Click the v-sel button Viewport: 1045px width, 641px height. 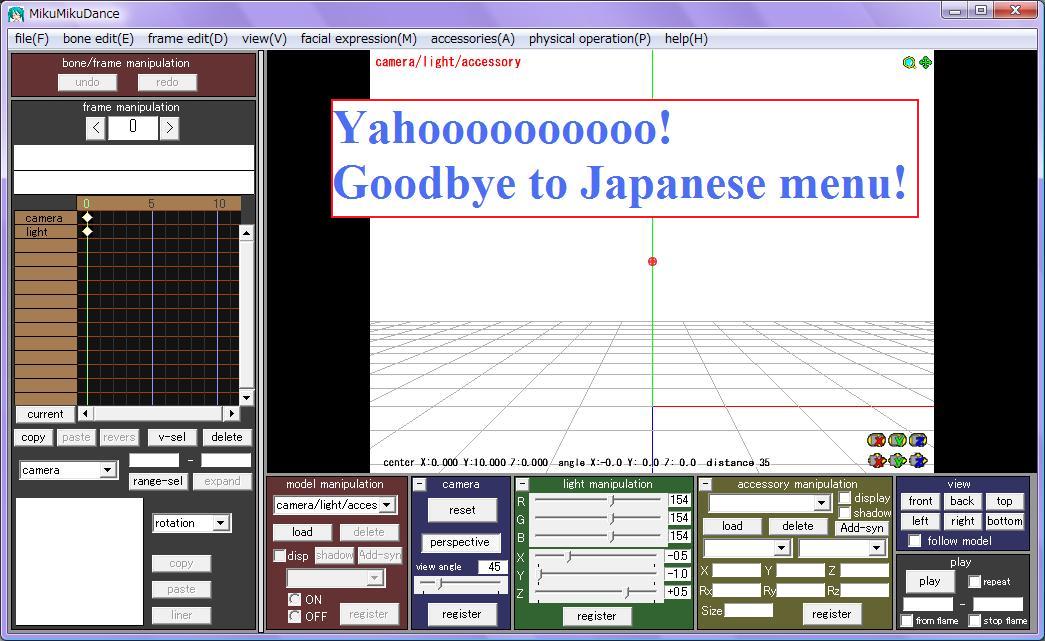click(x=172, y=437)
